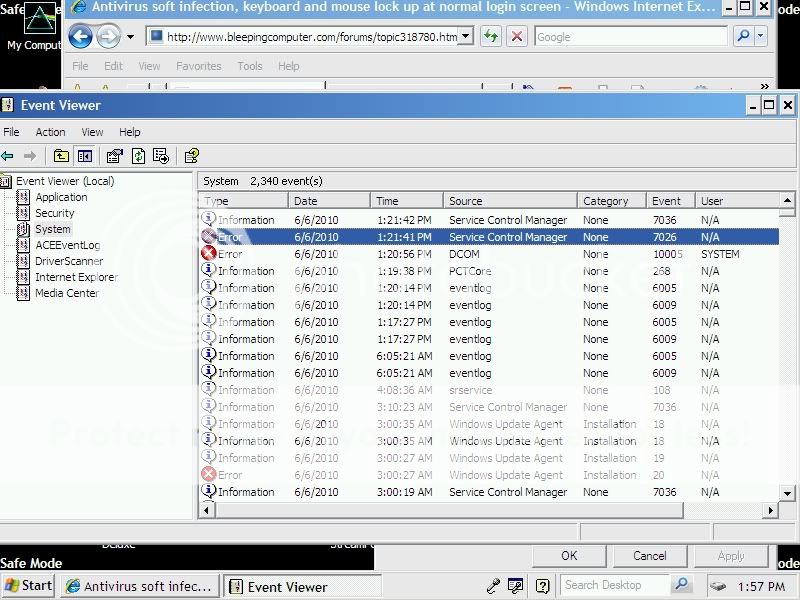
Task: Go forward in the Internet Explorer window
Action: coord(108,37)
